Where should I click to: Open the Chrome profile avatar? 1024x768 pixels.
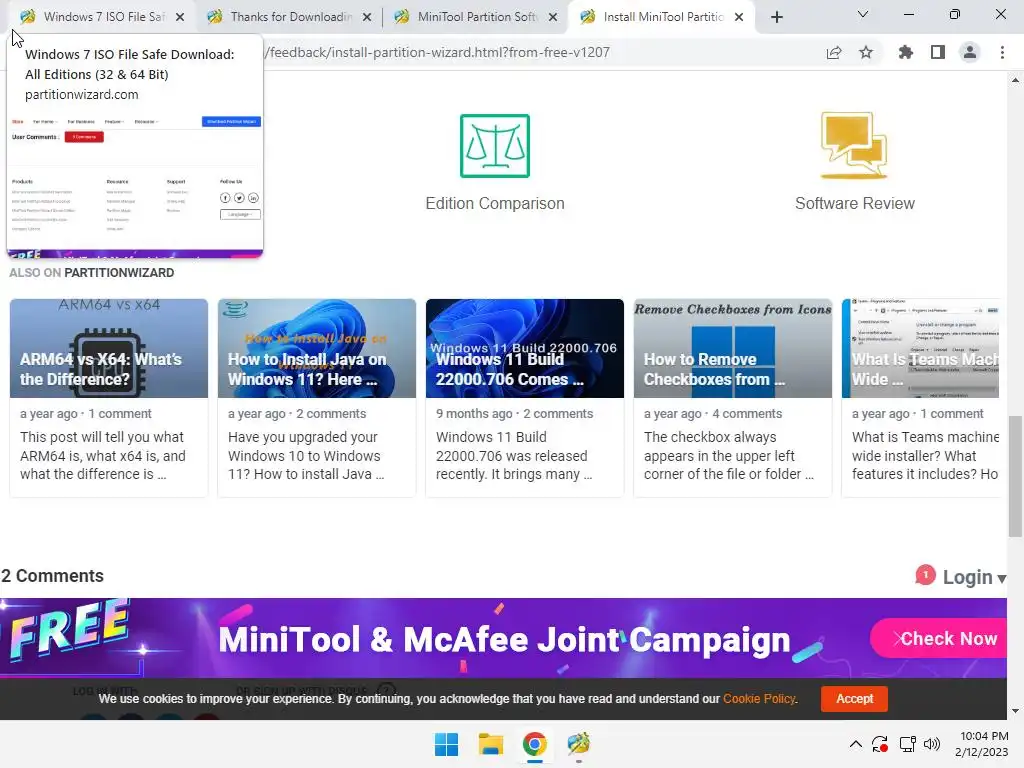pos(970,53)
